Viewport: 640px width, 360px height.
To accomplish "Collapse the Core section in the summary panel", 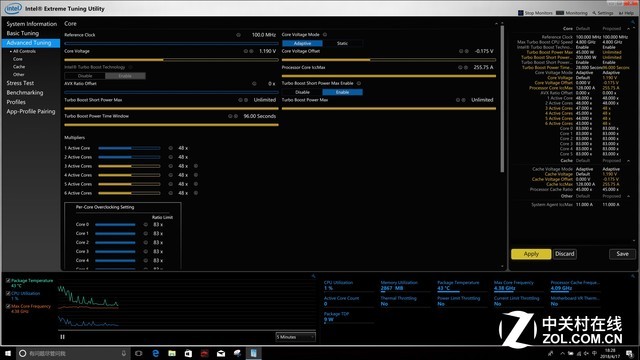I will [629, 29].
